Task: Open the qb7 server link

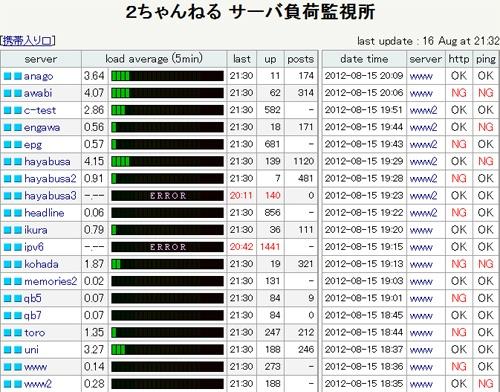Action: click(x=33, y=316)
